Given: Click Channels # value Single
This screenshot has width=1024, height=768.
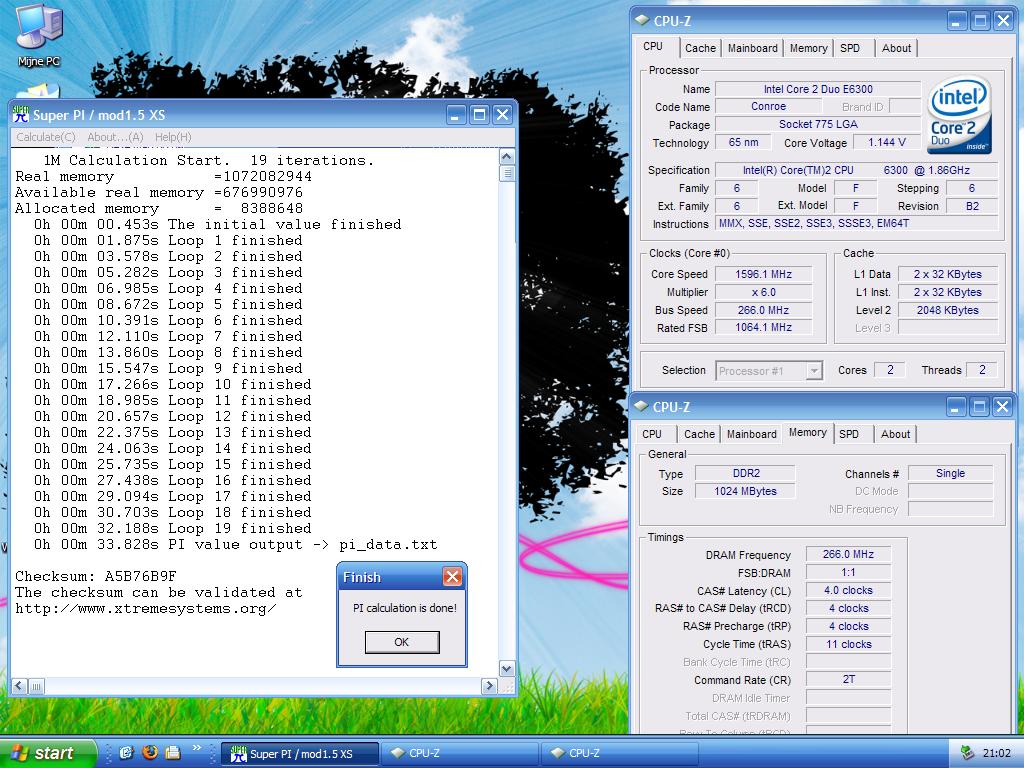Looking at the screenshot, I should tap(950, 473).
